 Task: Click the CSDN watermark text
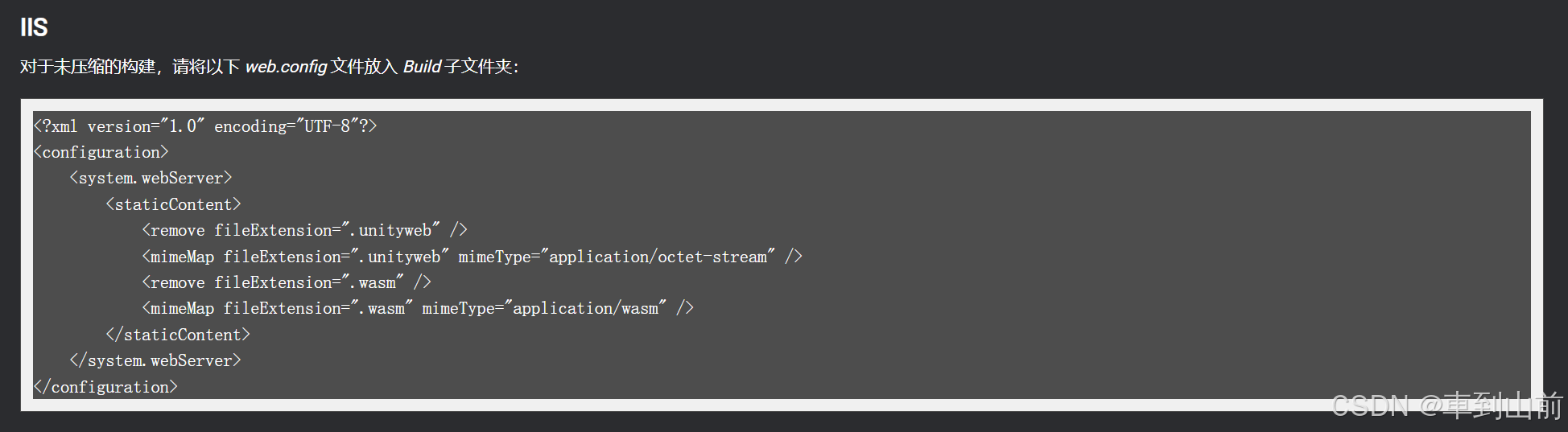click(x=1446, y=405)
